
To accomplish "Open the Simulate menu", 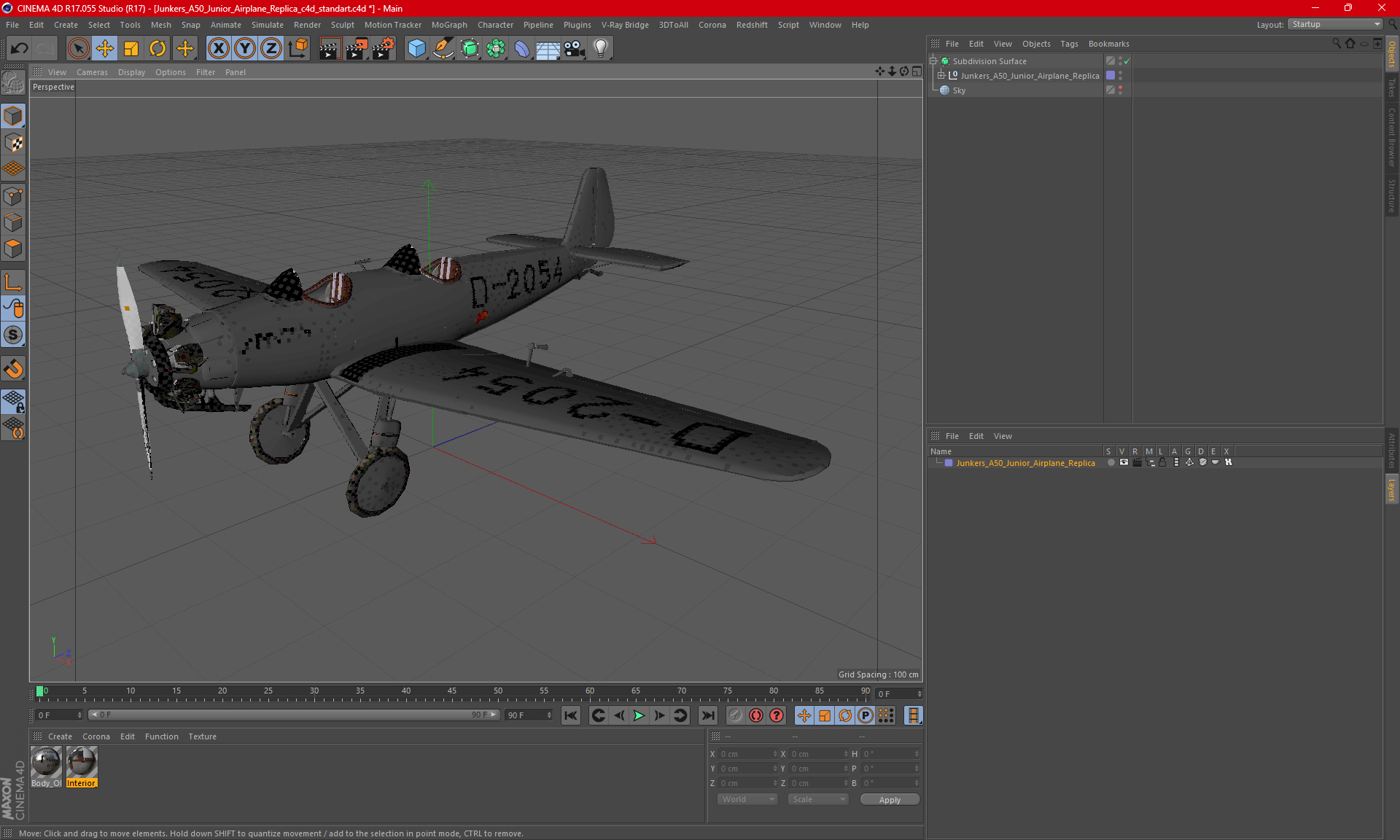I will [x=268, y=25].
